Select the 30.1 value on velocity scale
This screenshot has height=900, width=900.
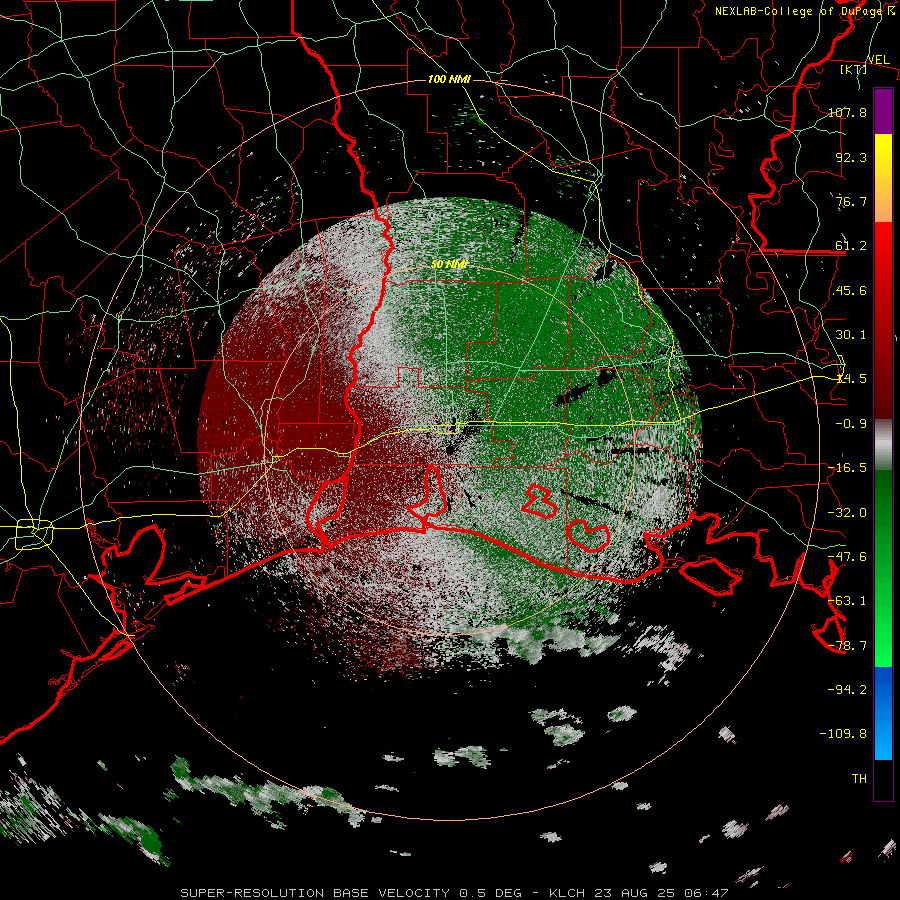coord(851,335)
